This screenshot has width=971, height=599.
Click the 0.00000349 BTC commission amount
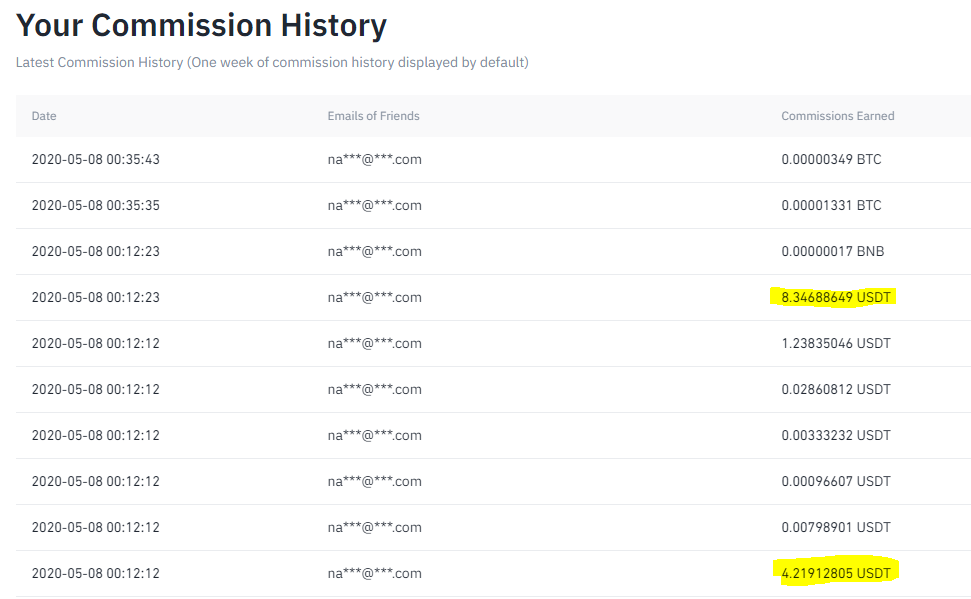pos(831,159)
